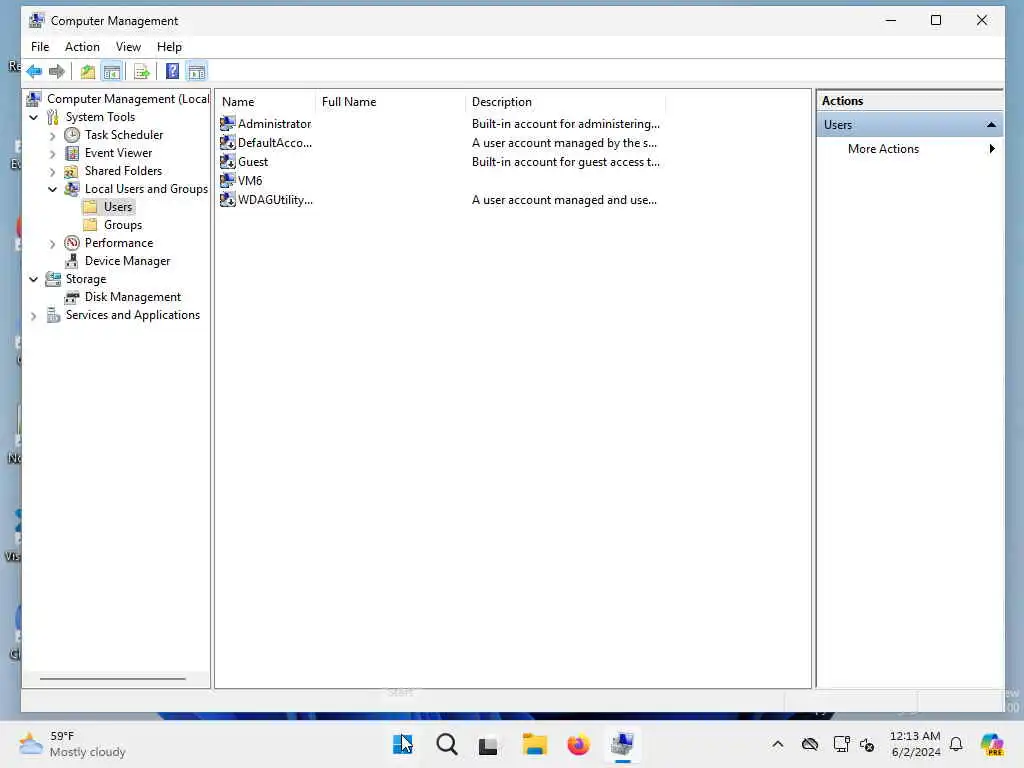This screenshot has width=1024, height=768.
Task: Click the Export List toolbar icon
Action: click(x=142, y=71)
